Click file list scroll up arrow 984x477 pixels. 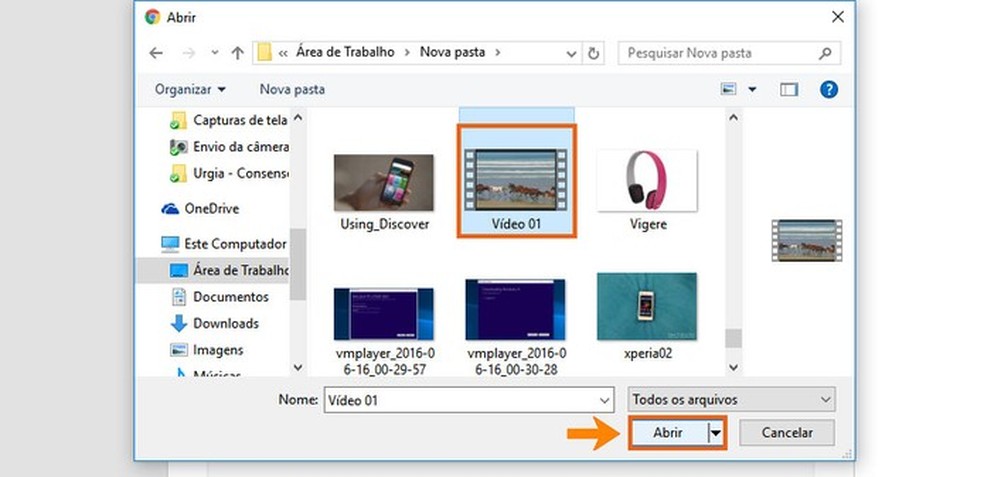tap(734, 117)
